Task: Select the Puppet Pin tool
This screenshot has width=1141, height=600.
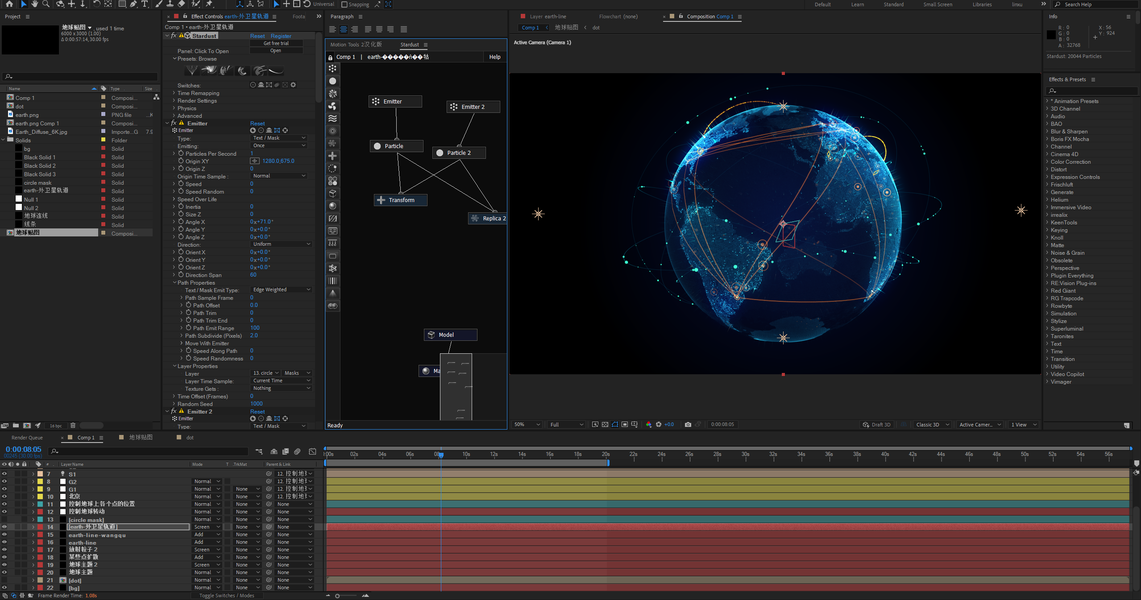Action: pyautogui.click(x=209, y=4)
